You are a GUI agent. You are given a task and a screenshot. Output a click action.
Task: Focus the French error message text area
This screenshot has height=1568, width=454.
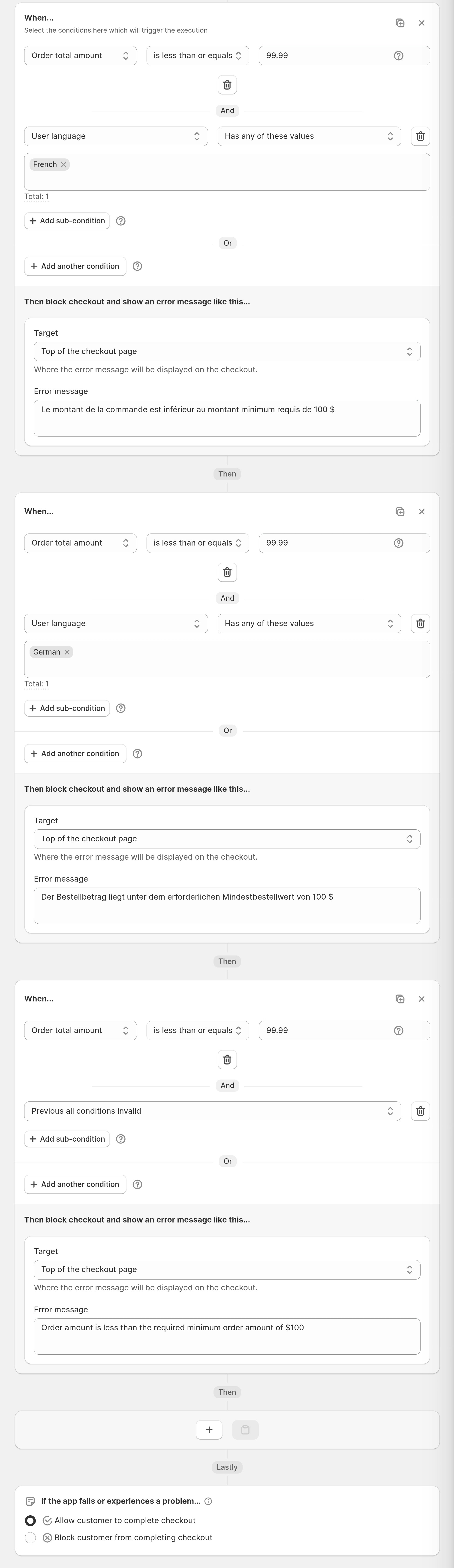[x=227, y=418]
